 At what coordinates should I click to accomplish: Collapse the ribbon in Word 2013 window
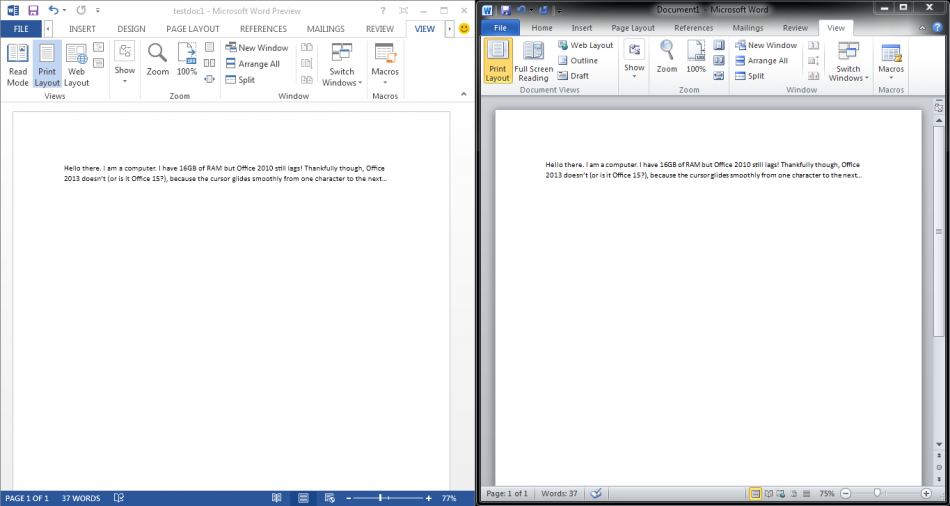463,94
